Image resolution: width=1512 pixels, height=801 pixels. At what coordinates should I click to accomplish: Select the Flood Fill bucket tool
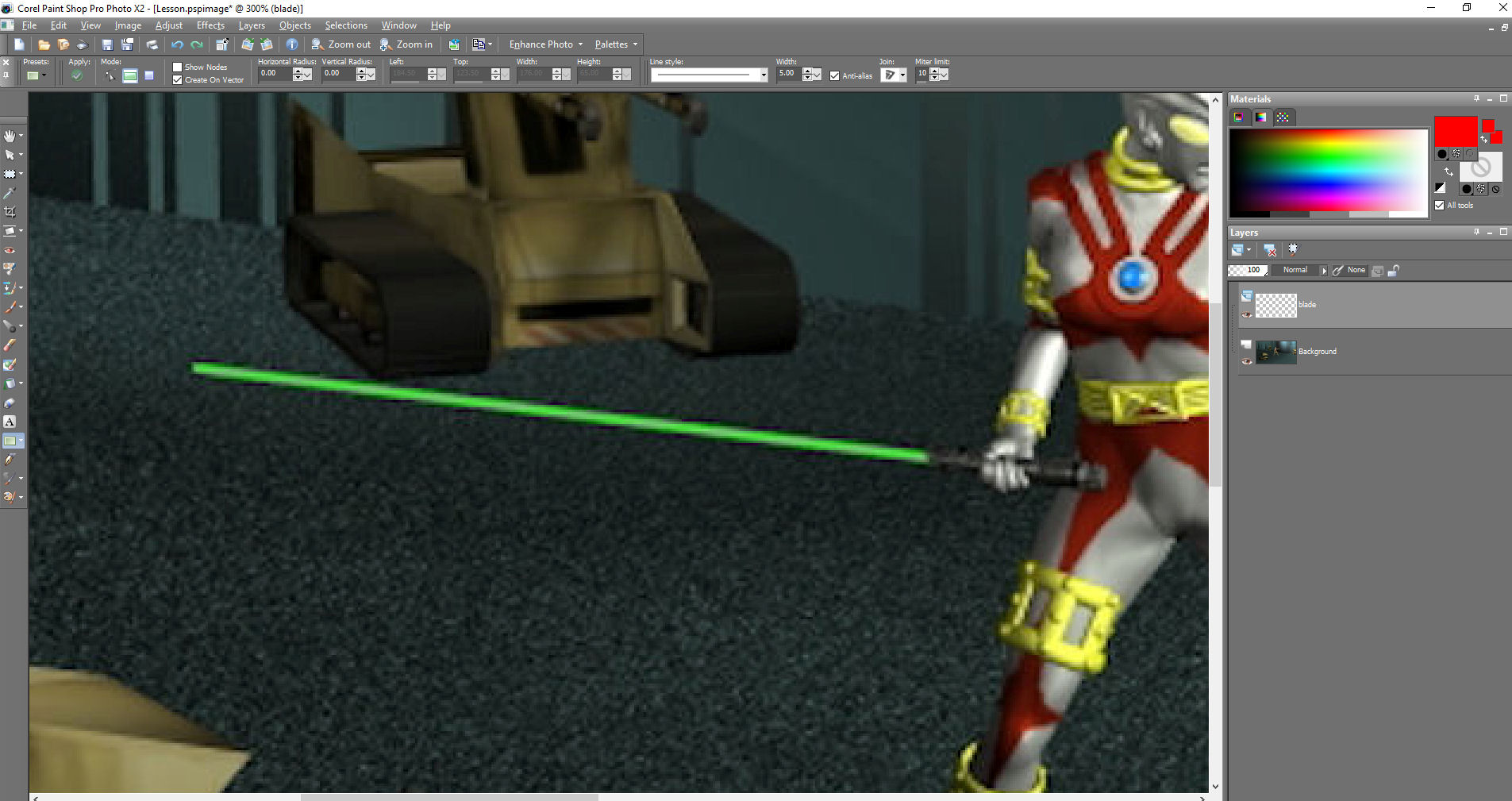[10, 383]
